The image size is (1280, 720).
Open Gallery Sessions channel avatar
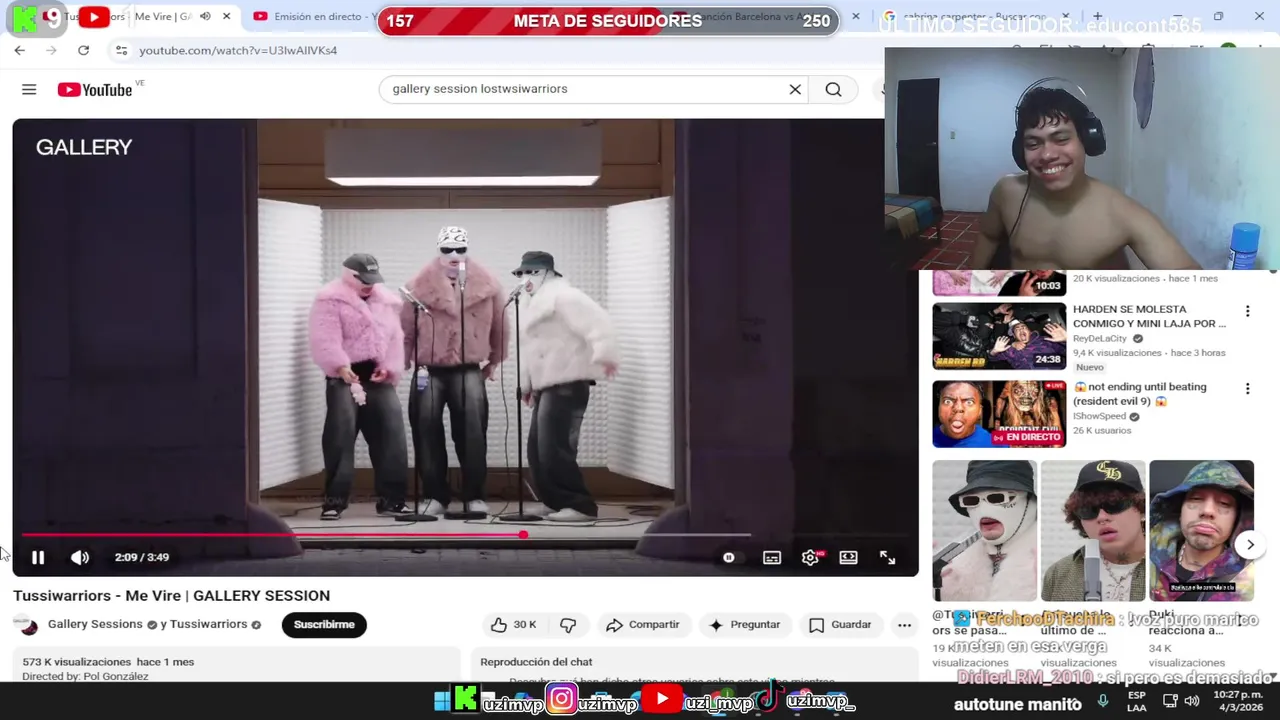(x=28, y=625)
